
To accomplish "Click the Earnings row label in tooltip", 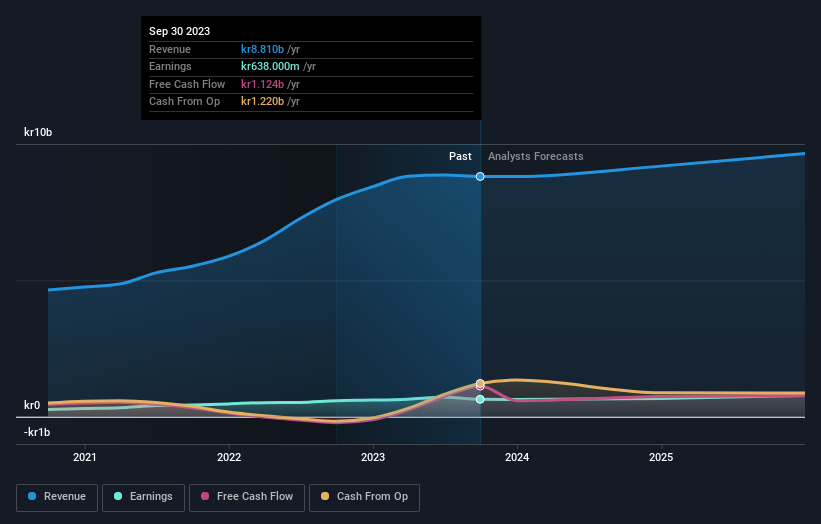I will (170, 66).
